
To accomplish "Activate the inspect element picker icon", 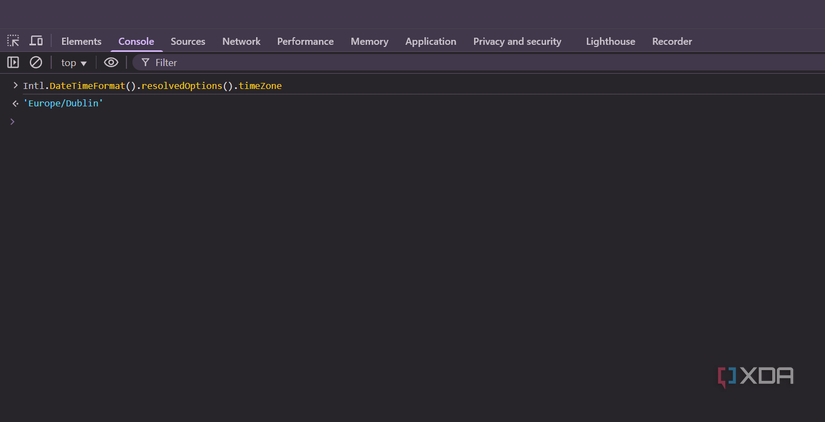I will (x=13, y=41).
